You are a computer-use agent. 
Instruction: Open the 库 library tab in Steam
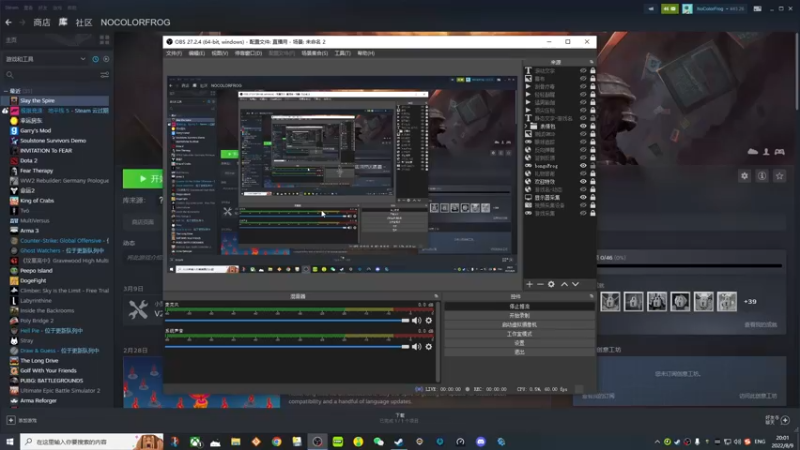tap(63, 22)
